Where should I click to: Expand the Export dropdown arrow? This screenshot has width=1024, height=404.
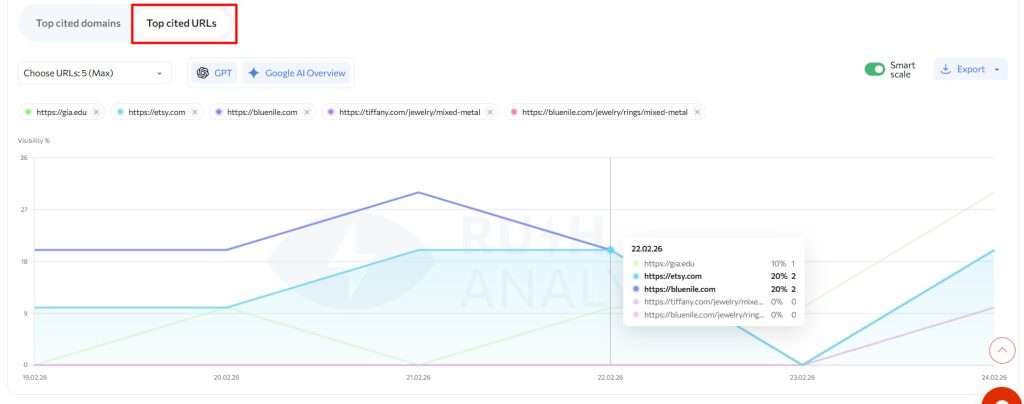coord(996,70)
